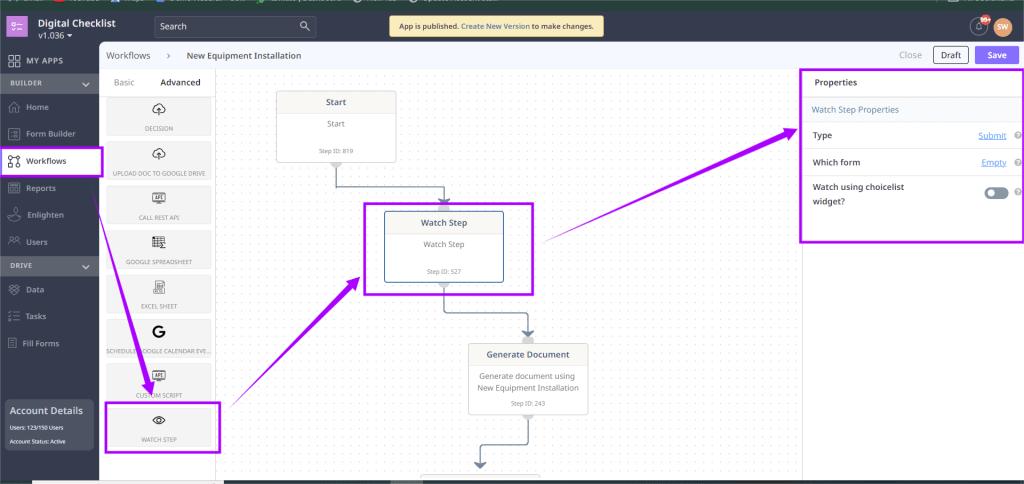
Task: Click the Submit link for Type
Action: pyautogui.click(x=992, y=135)
